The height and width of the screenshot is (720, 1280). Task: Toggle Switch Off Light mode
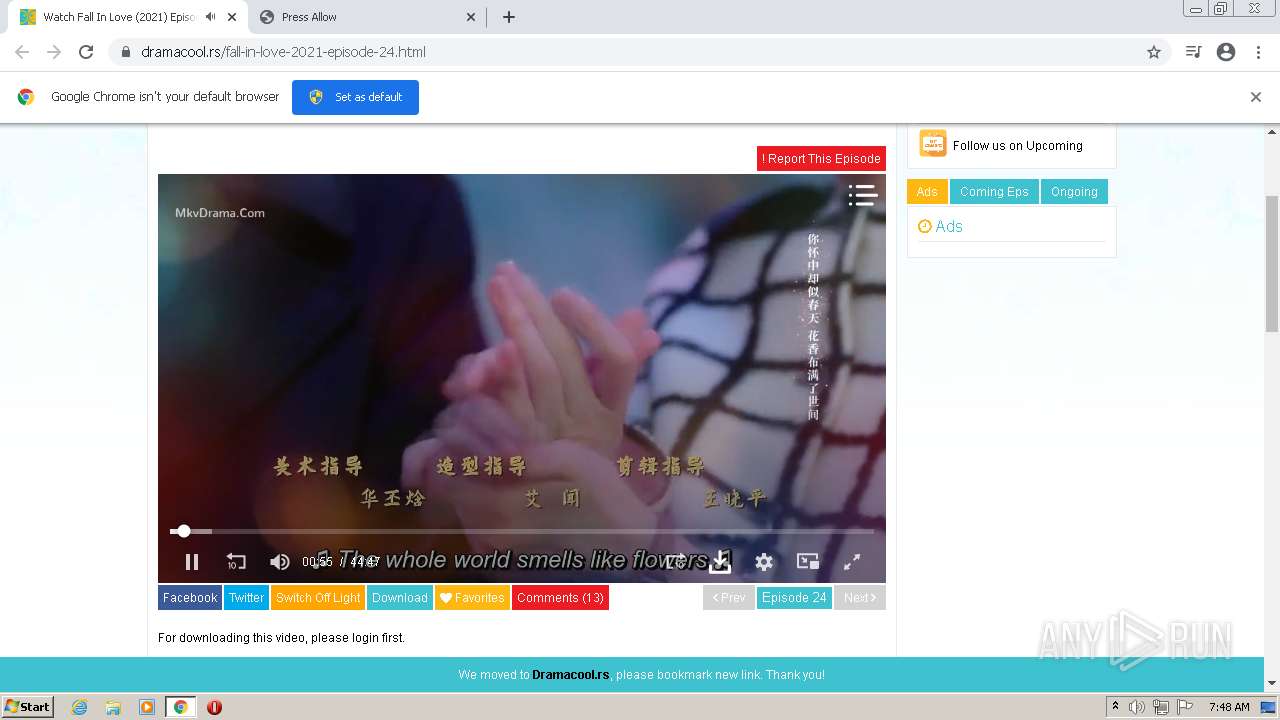(318, 598)
